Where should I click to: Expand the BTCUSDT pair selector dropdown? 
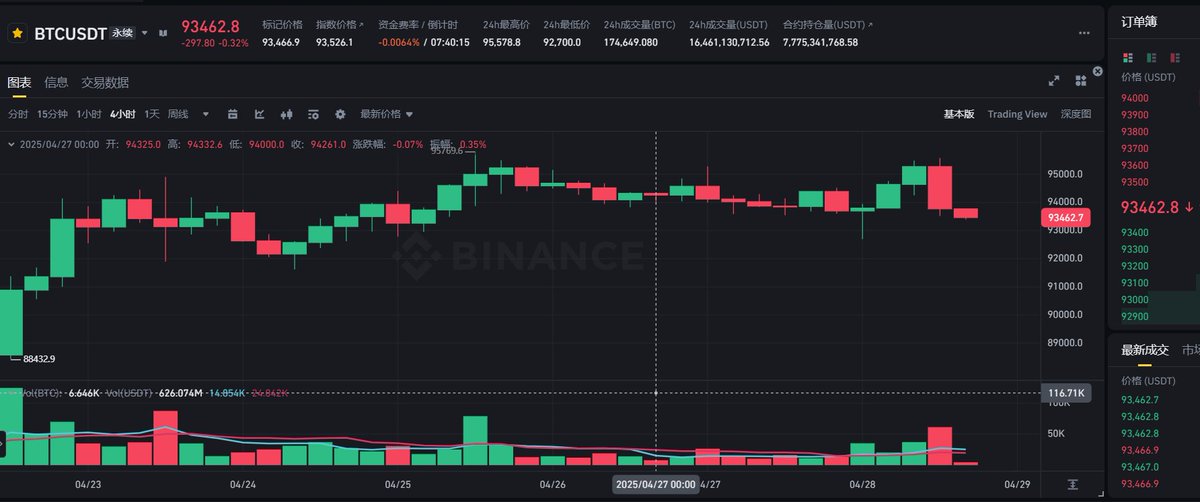point(145,33)
